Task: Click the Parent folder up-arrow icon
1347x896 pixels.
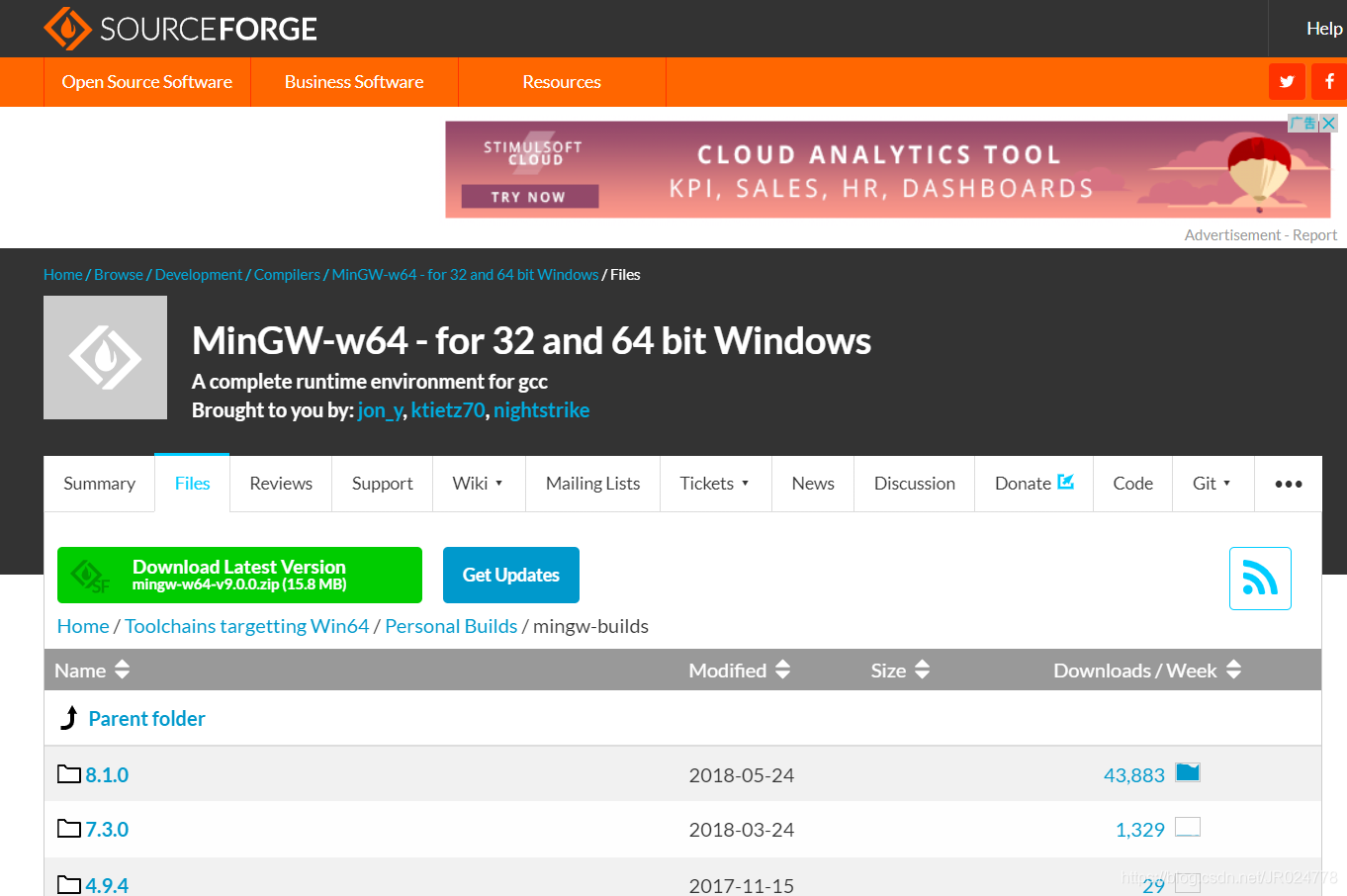Action: click(69, 718)
